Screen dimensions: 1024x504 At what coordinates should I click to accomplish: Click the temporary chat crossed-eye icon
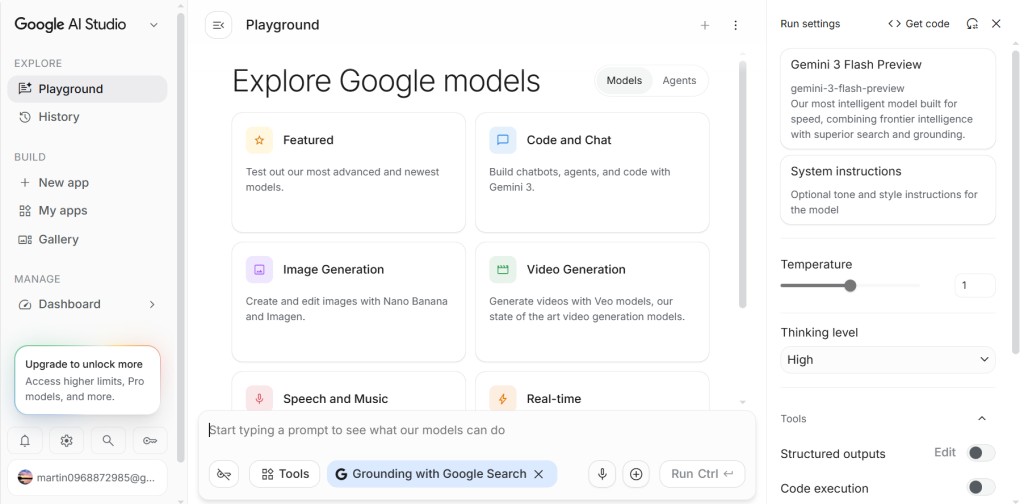(224, 474)
